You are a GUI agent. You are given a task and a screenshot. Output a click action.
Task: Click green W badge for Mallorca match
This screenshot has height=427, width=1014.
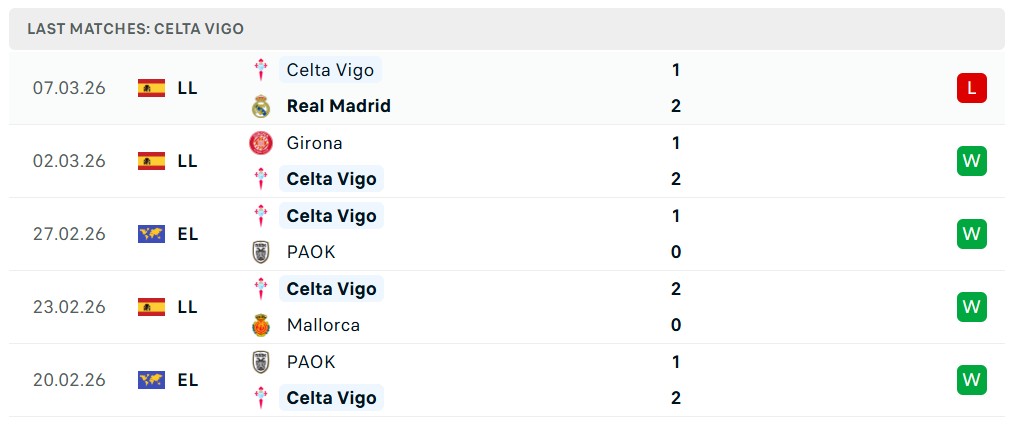coord(971,307)
